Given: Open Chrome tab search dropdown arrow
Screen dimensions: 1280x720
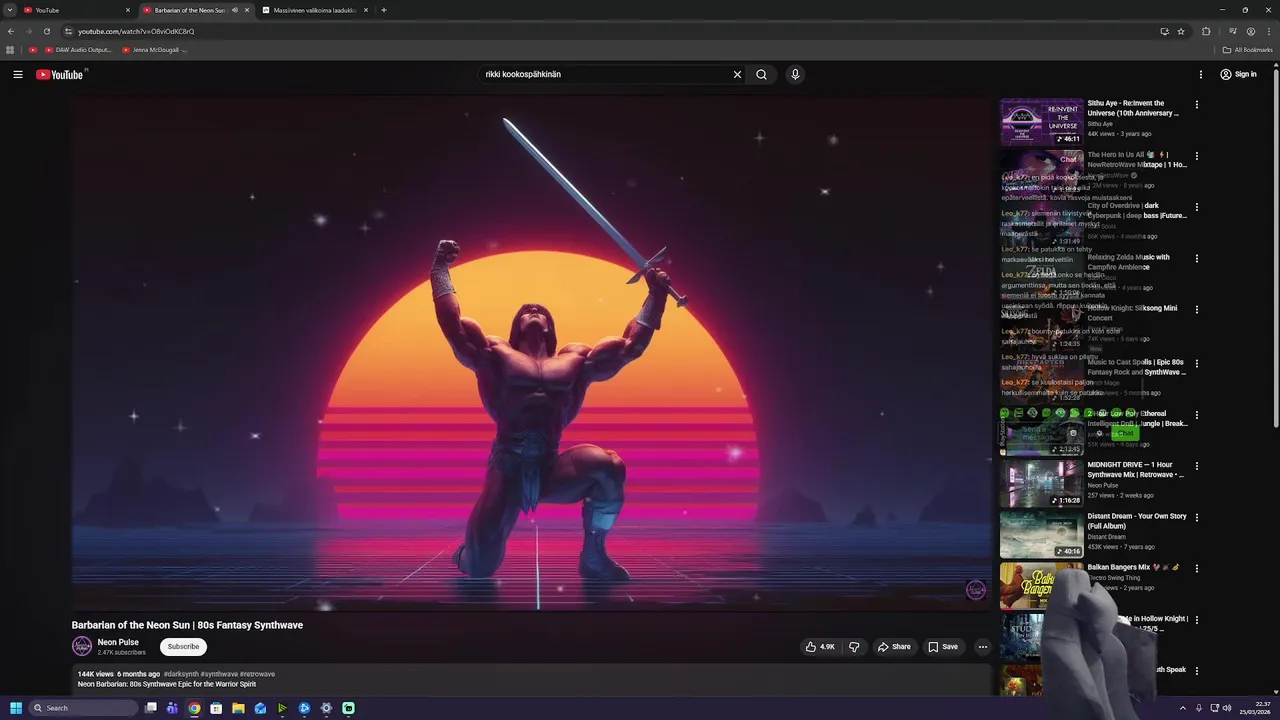Looking at the screenshot, I should [9, 10].
